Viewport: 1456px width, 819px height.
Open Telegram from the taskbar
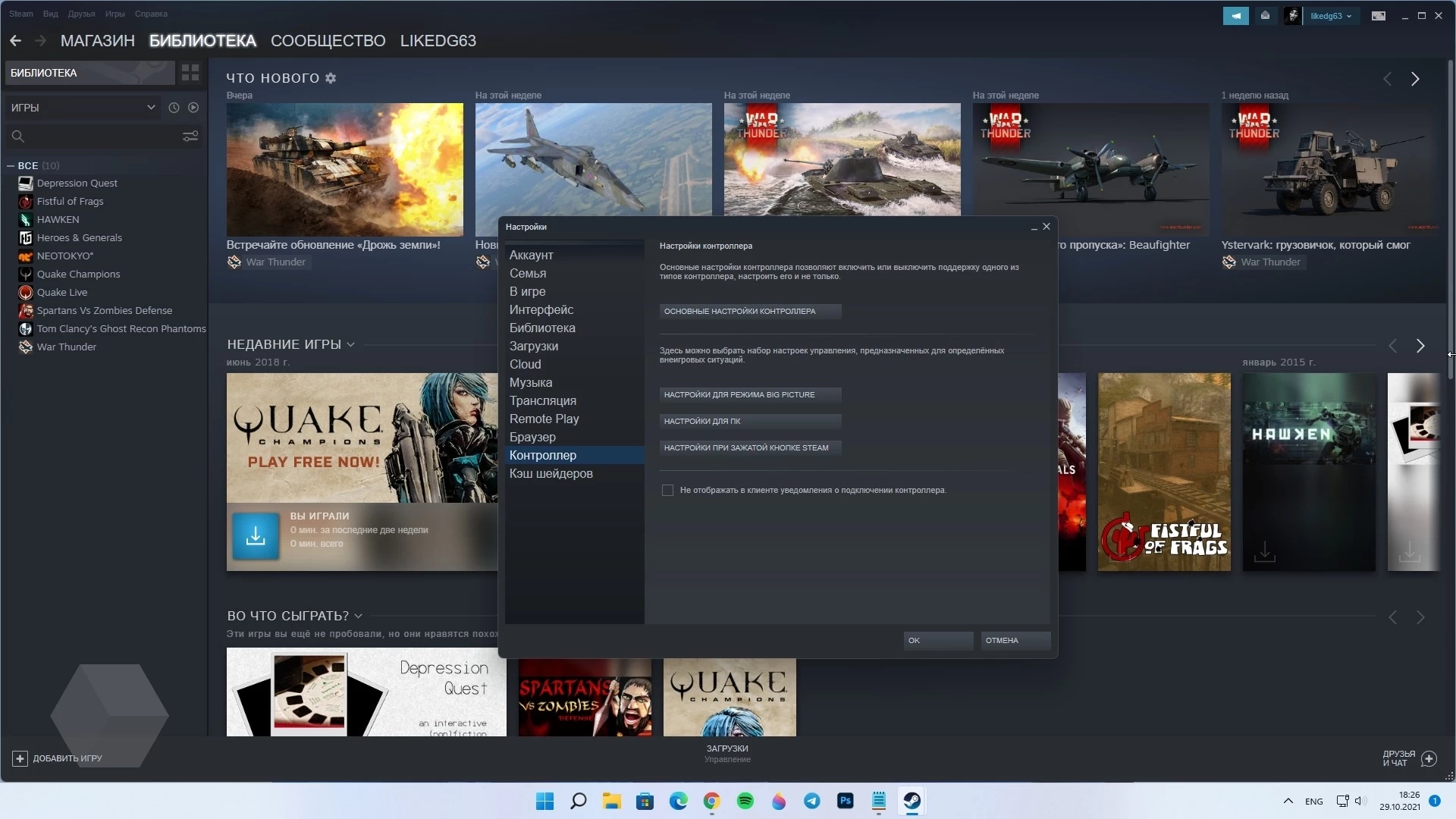[x=812, y=801]
